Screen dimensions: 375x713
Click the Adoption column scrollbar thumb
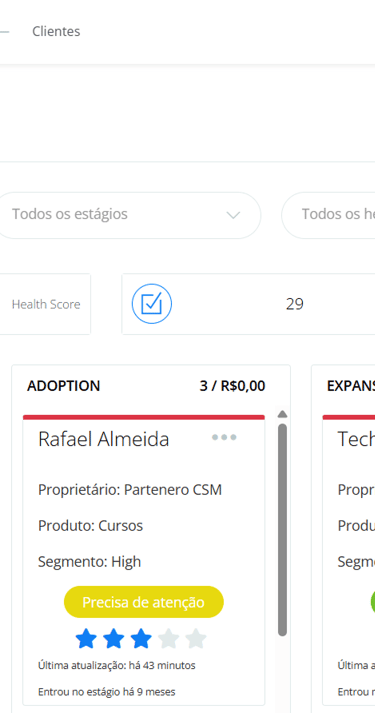282,529
